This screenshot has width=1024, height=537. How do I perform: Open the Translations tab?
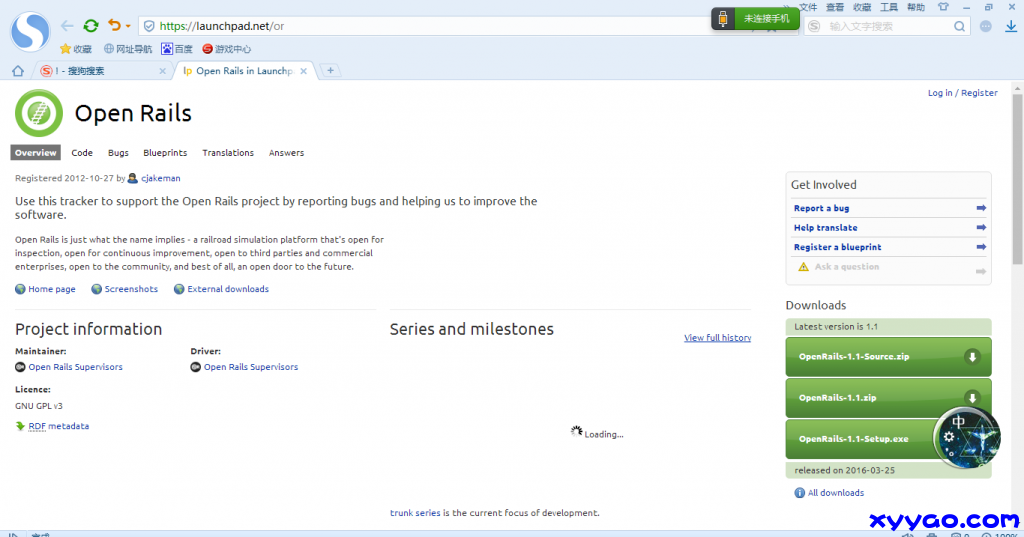tap(228, 153)
